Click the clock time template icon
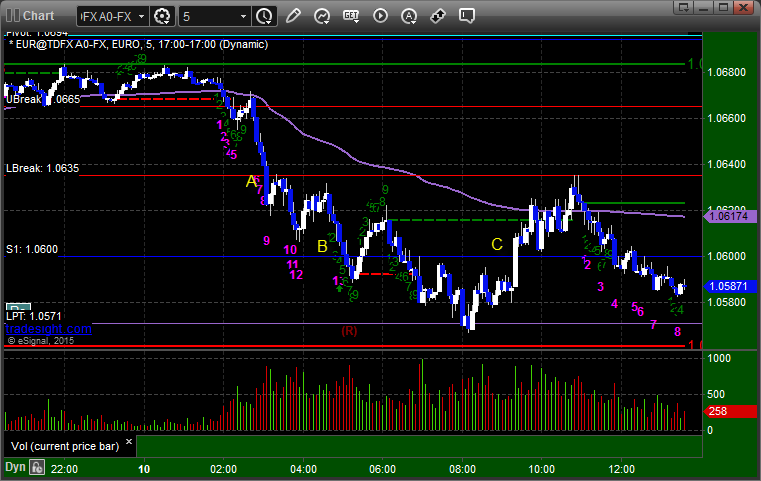 tap(264, 16)
